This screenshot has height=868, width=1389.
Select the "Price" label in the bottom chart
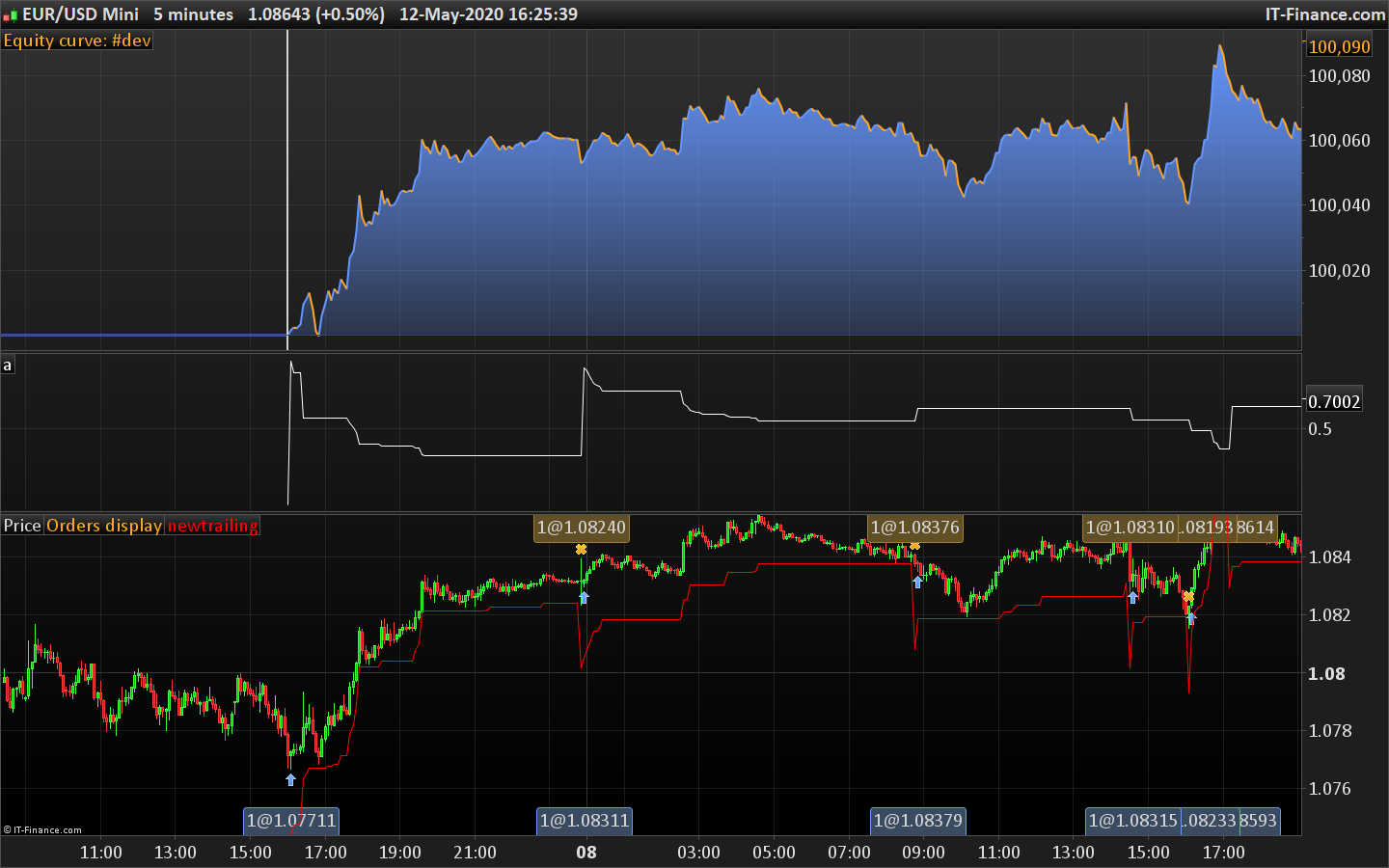(22, 526)
